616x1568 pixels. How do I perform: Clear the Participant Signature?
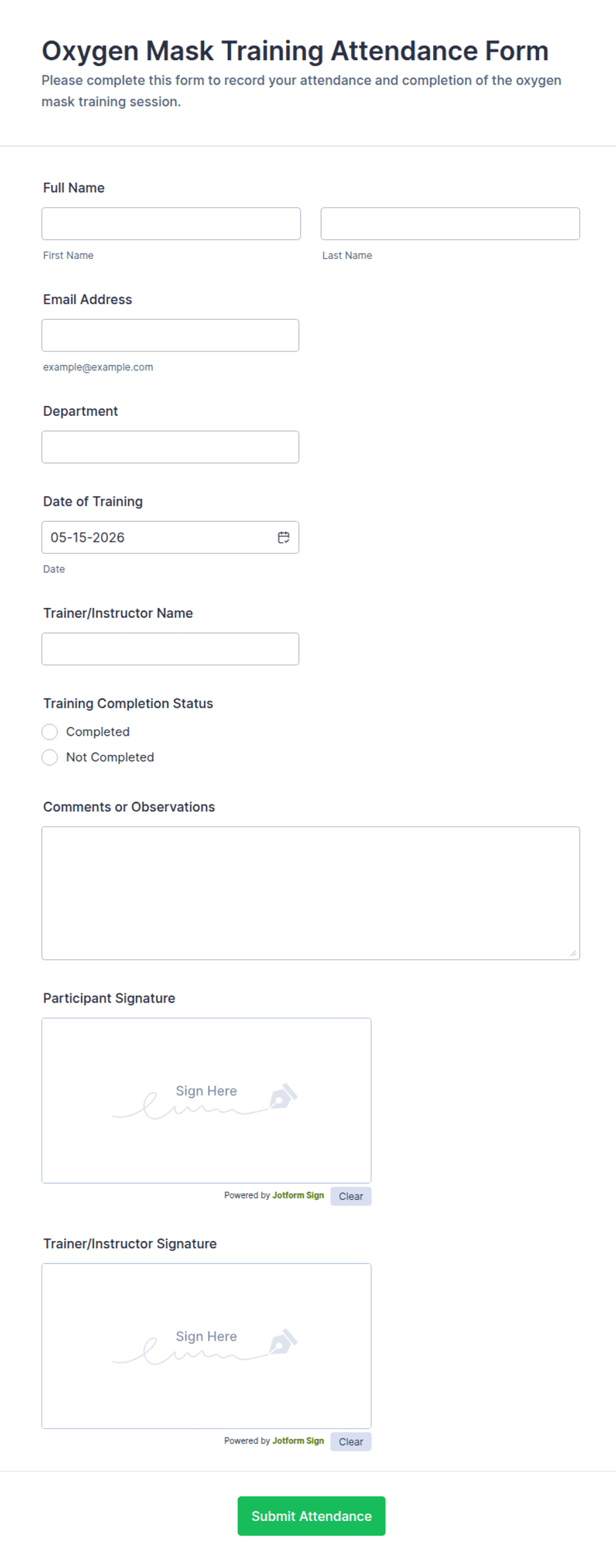tap(351, 1196)
